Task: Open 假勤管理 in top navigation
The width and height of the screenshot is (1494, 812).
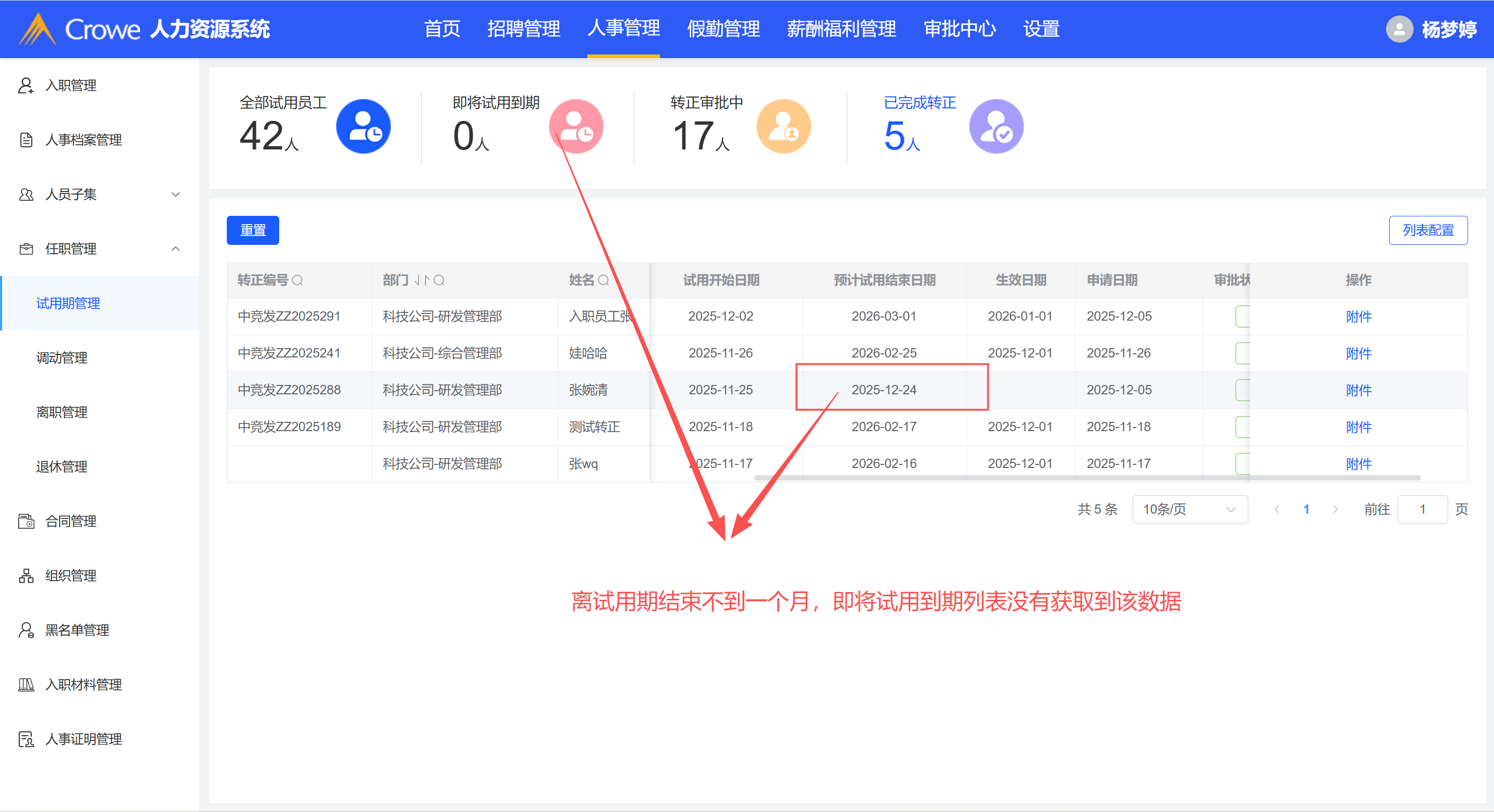Action: 723,29
